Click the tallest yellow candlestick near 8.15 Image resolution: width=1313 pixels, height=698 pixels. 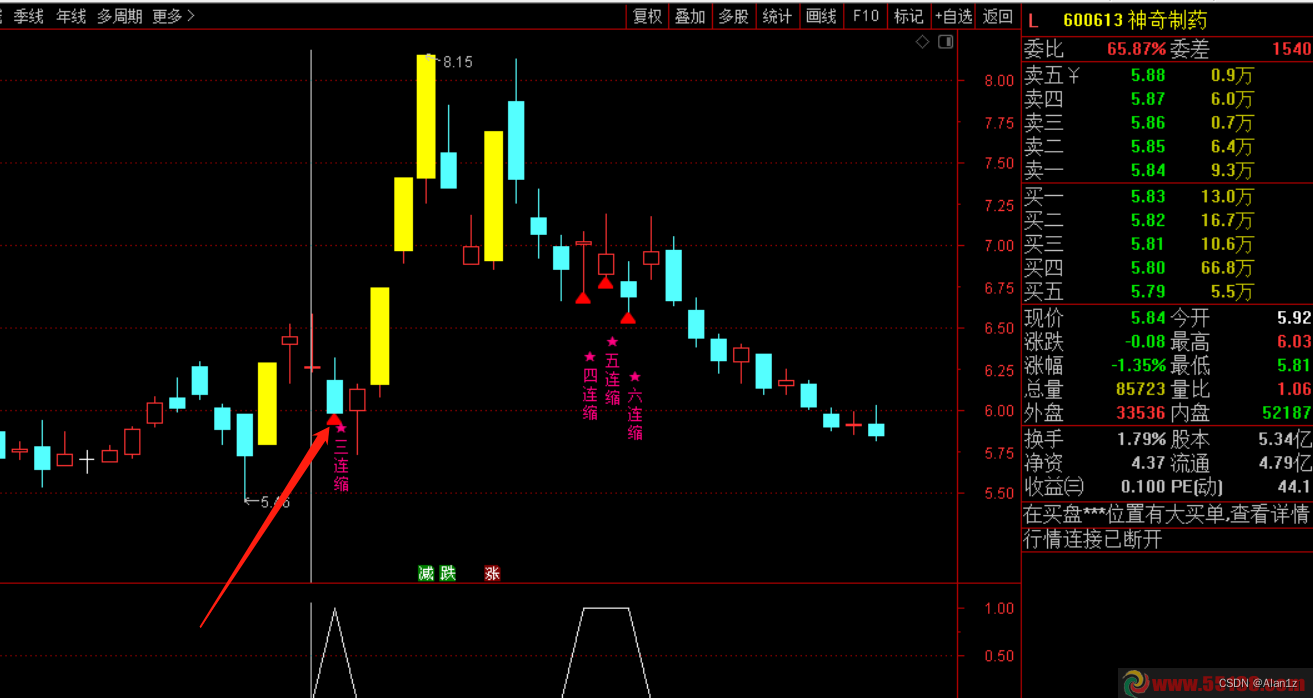pos(426,117)
